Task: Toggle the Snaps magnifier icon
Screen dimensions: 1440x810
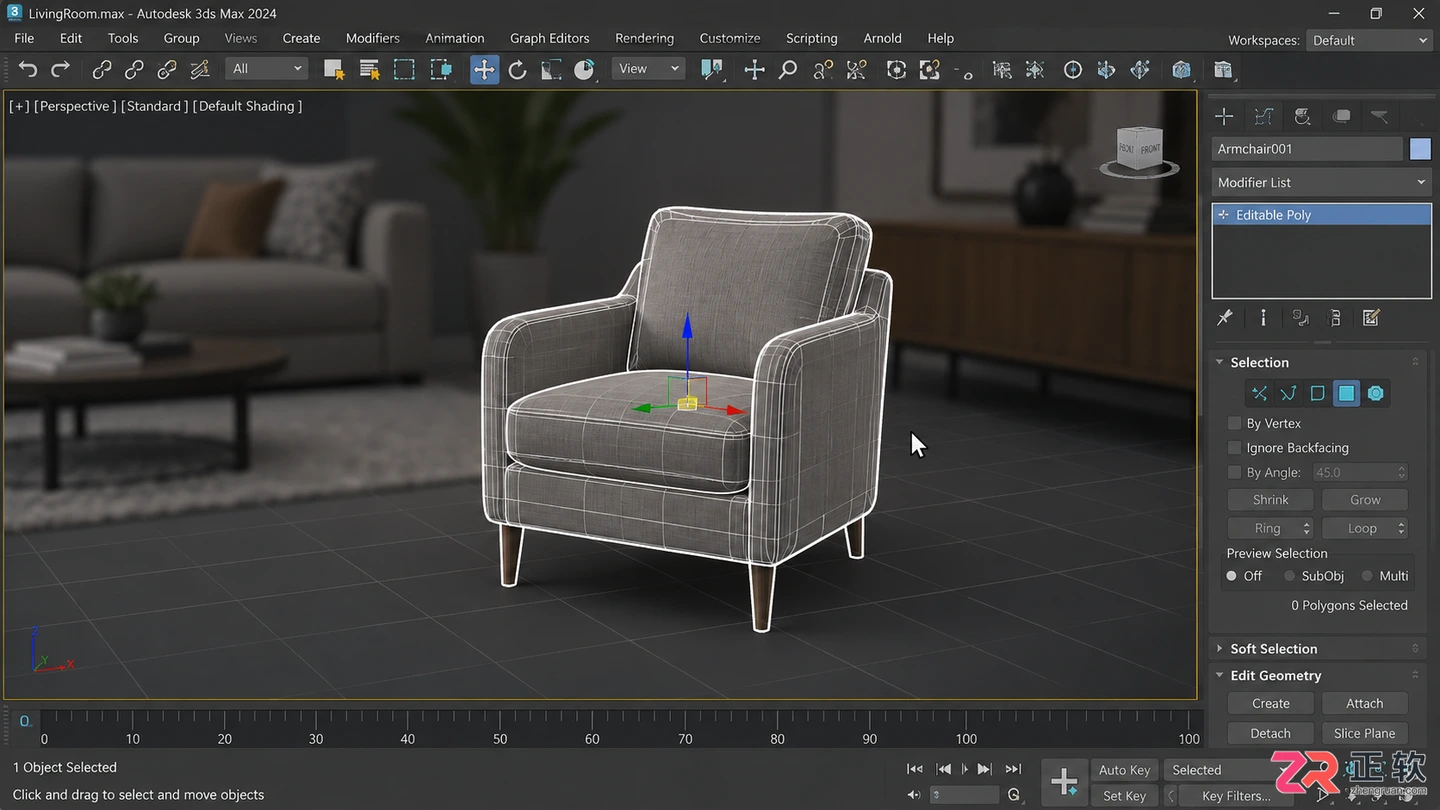Action: click(x=788, y=69)
